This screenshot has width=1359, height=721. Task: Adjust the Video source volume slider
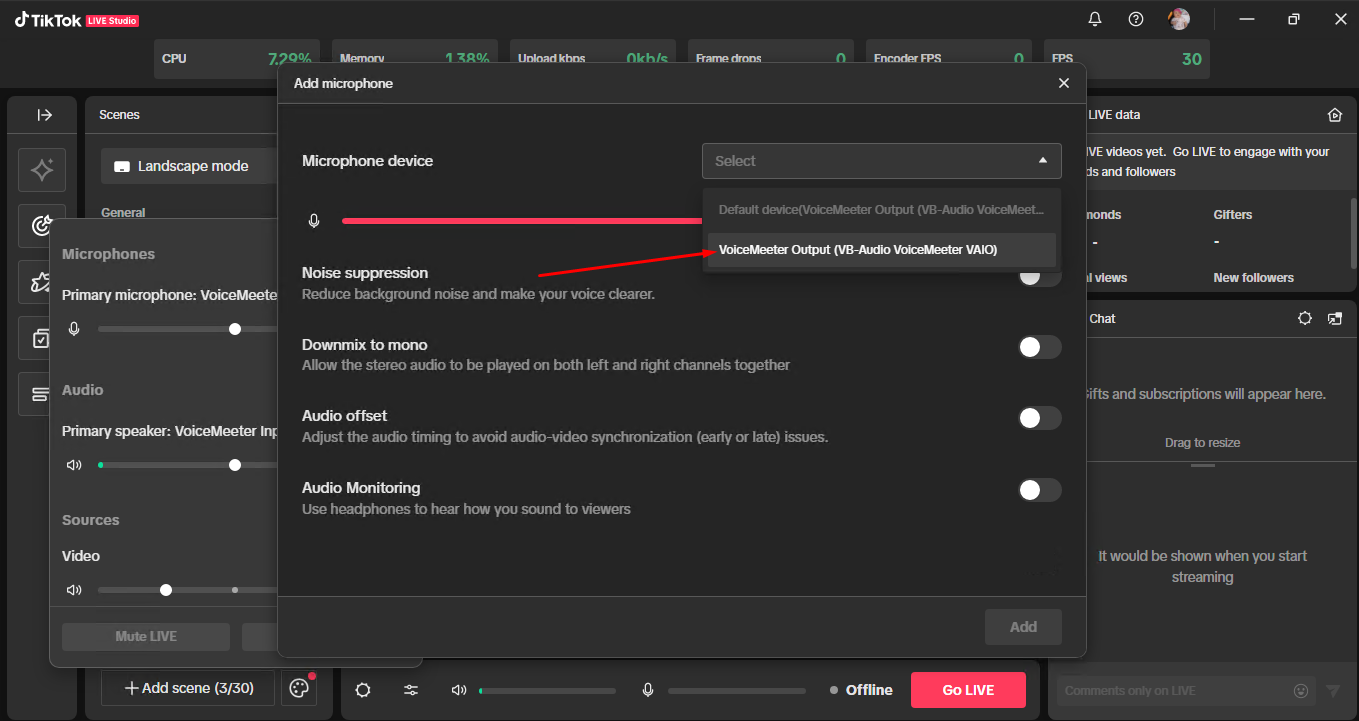point(188,590)
